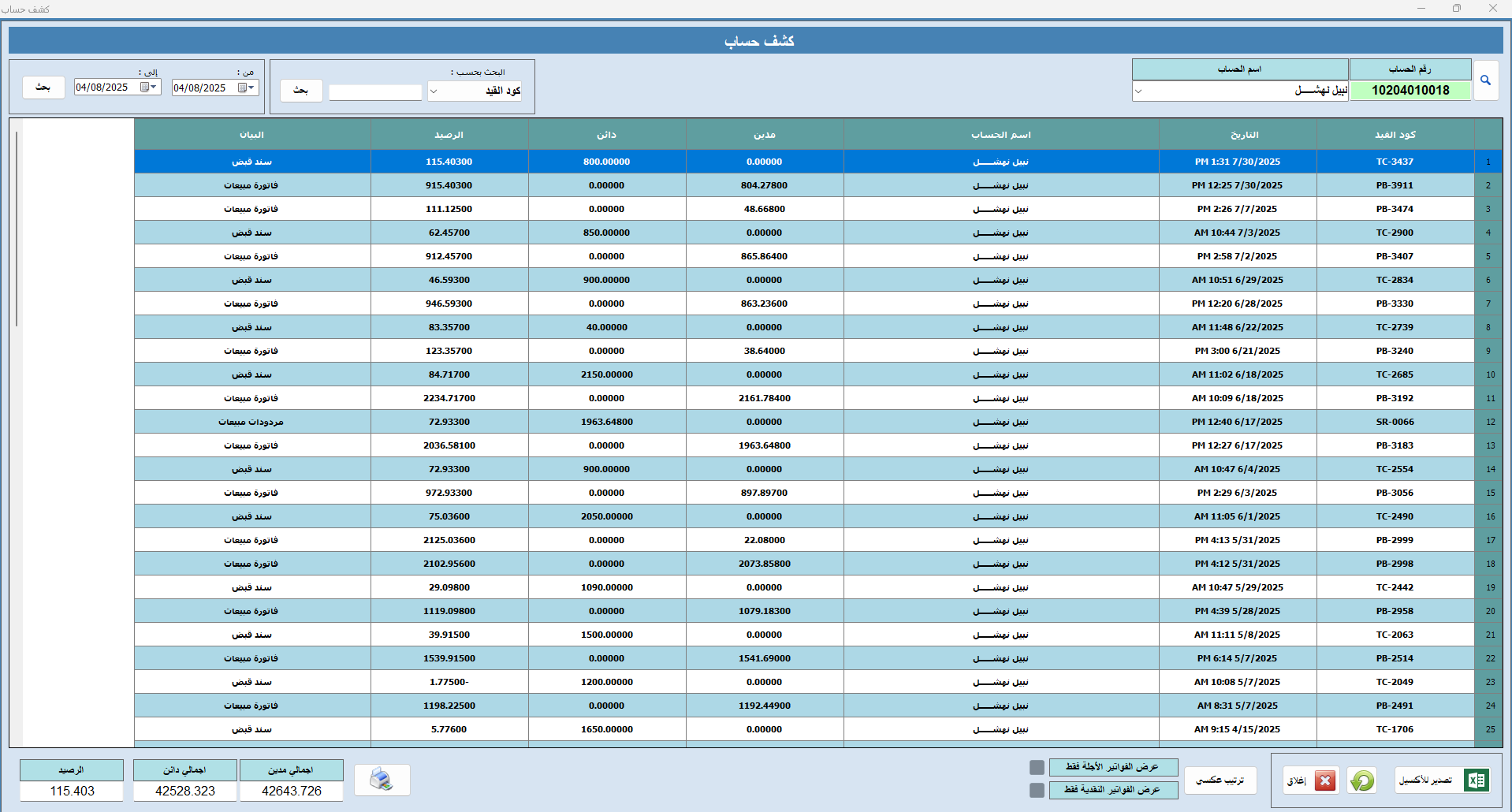This screenshot has width=1512, height=812.
Task: Click the green refresh arrow icon
Action: (x=1361, y=780)
